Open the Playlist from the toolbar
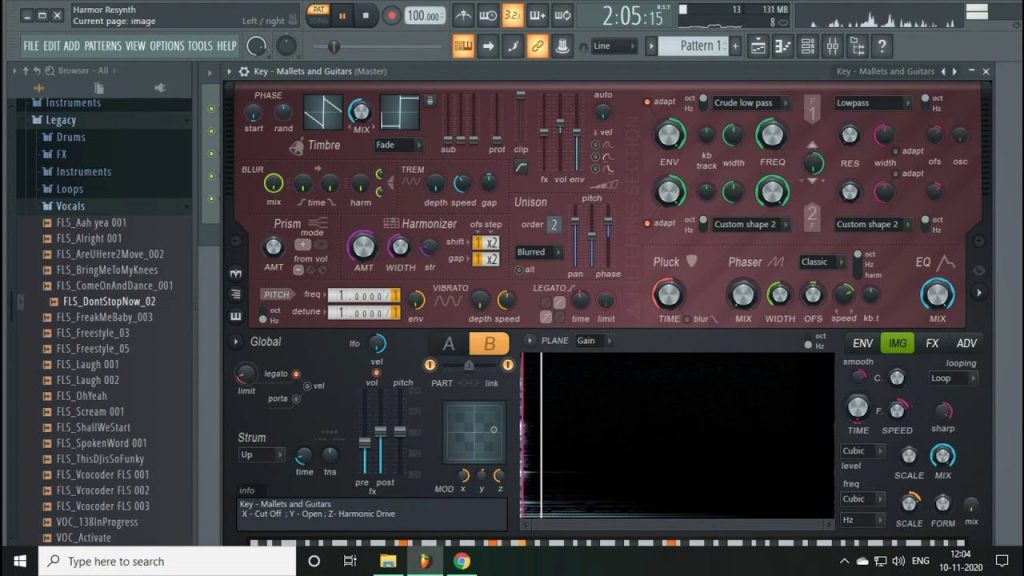The image size is (1024, 576). pyautogui.click(x=756, y=46)
